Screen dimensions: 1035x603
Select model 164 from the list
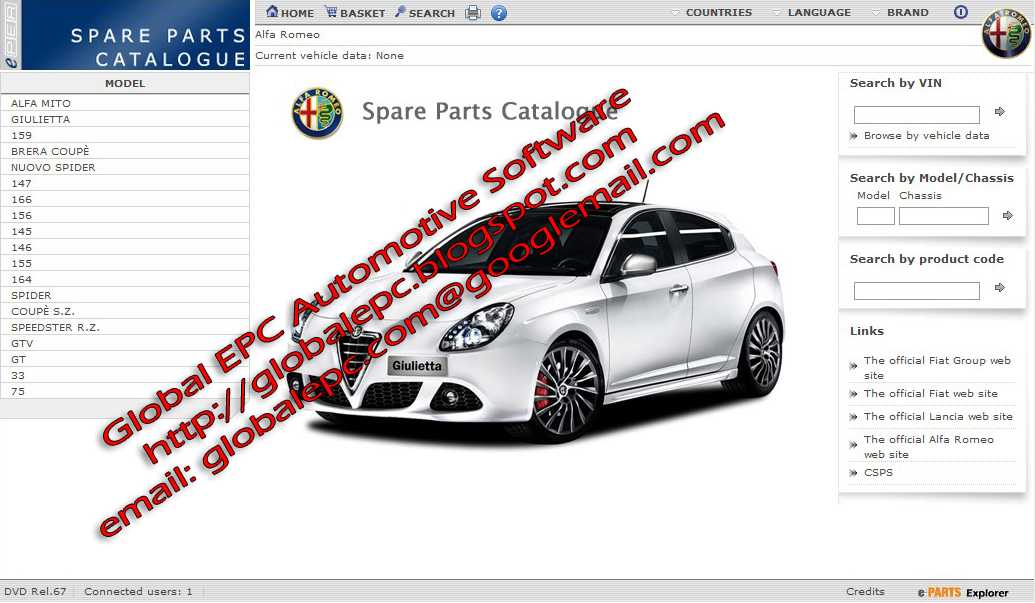125,279
